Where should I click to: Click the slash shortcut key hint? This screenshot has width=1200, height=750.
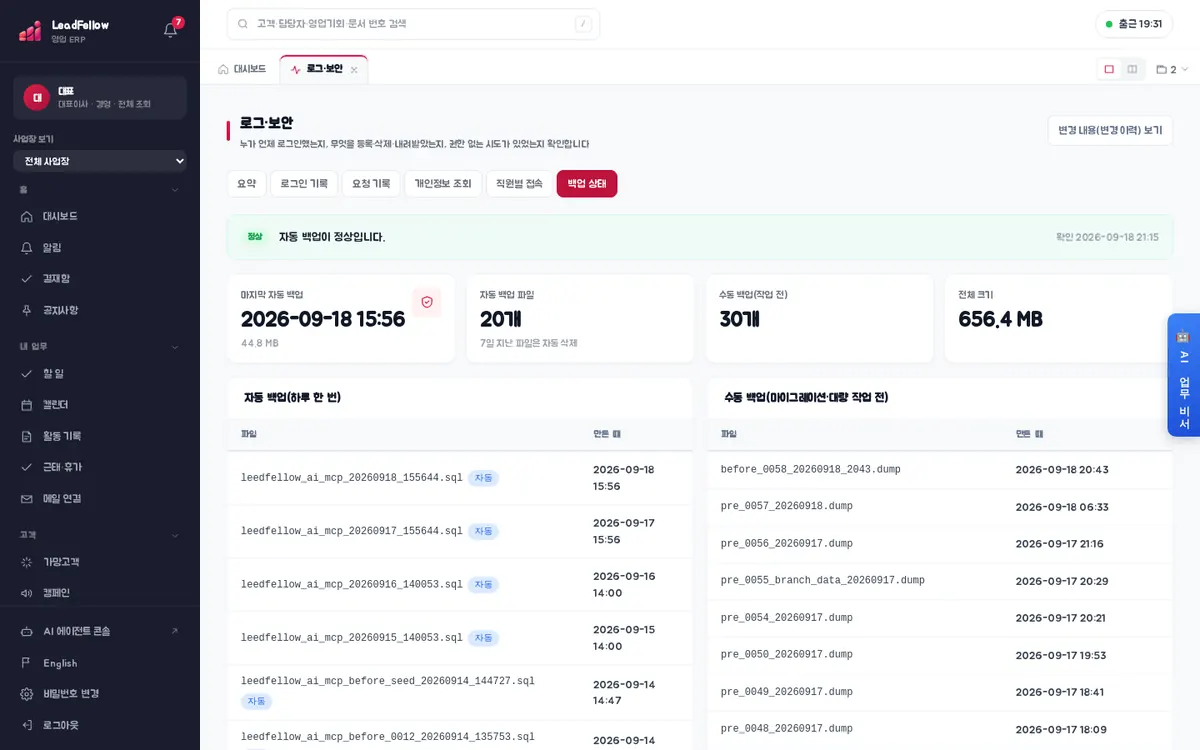(583, 24)
